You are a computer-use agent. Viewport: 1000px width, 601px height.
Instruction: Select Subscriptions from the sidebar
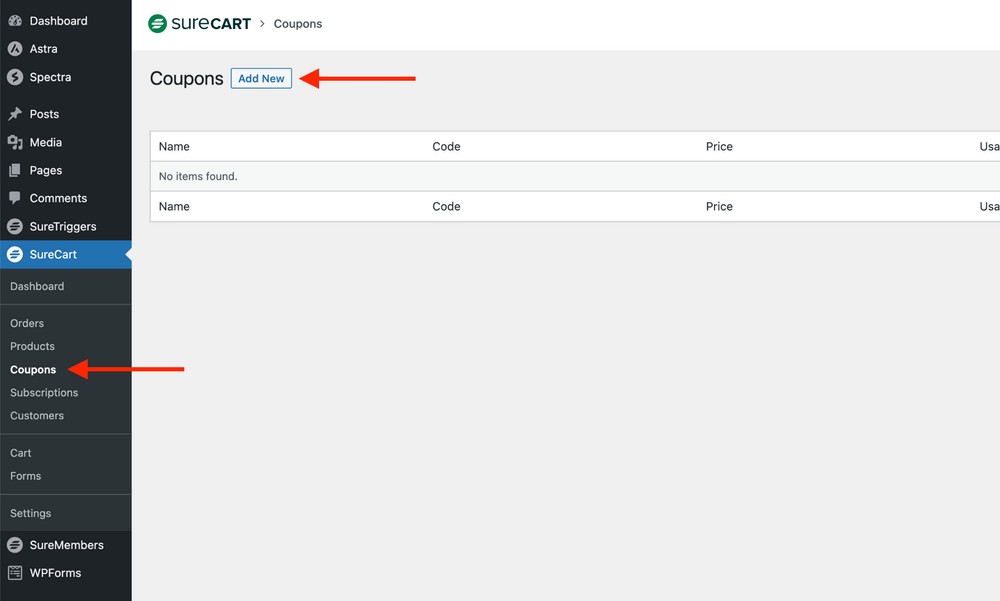43,392
